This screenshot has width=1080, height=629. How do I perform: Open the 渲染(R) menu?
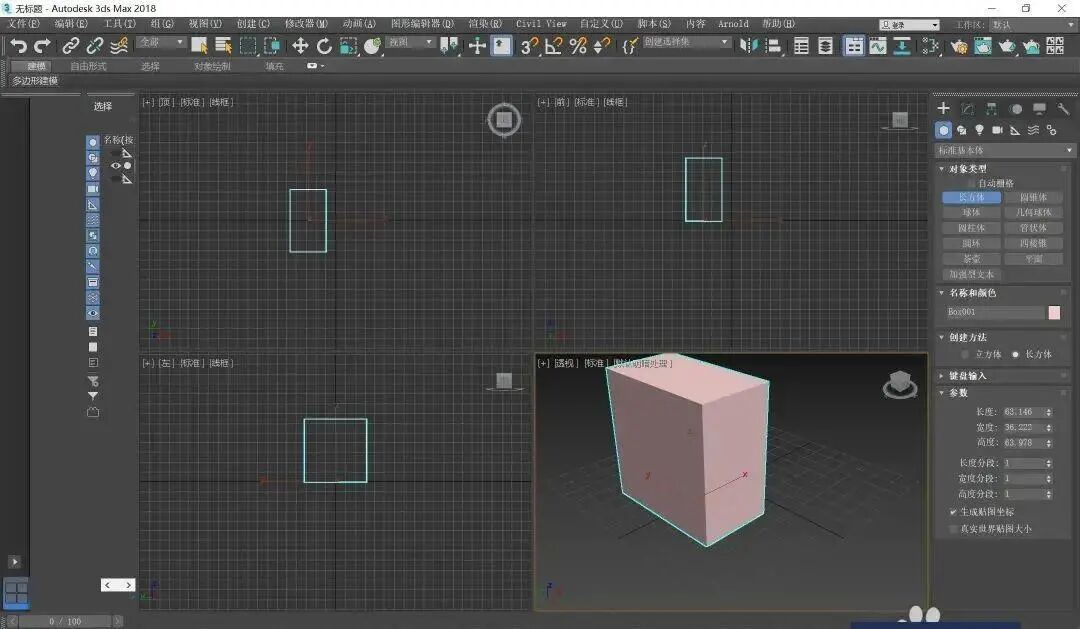pyautogui.click(x=485, y=23)
